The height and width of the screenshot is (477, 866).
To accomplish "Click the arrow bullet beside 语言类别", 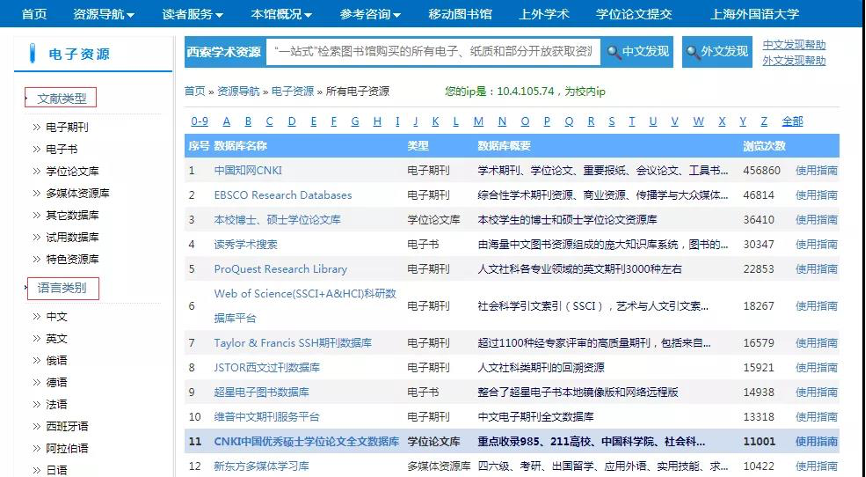I will point(29,289).
